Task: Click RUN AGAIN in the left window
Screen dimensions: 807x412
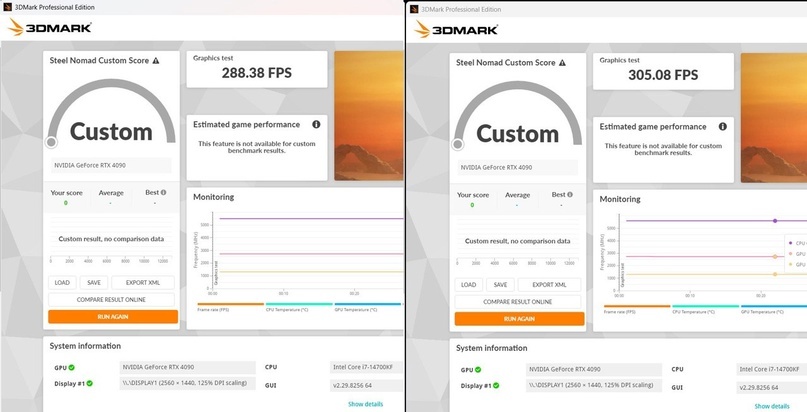Action: coord(113,316)
